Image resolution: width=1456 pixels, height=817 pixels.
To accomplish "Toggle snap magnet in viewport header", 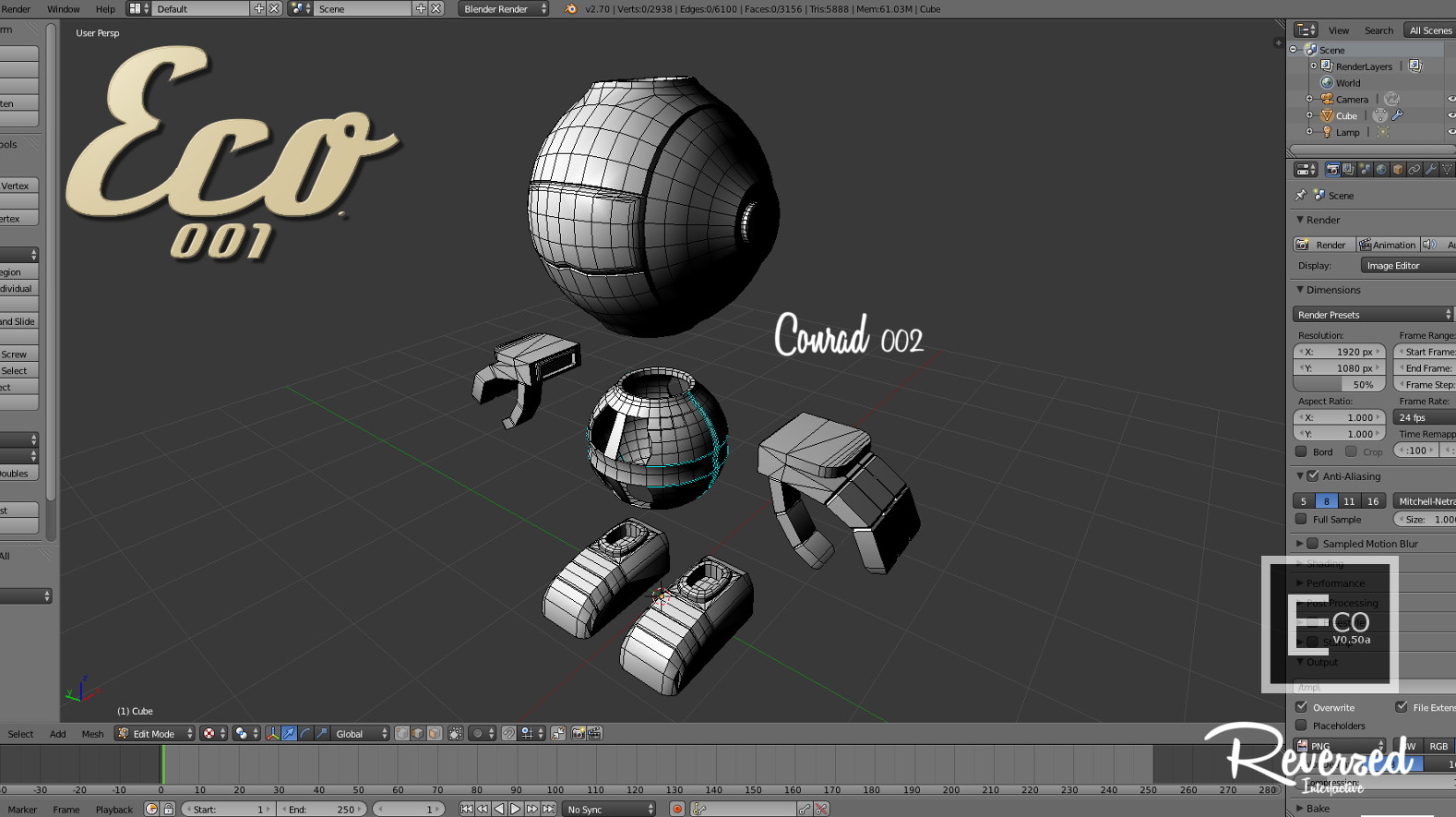I will 509,733.
